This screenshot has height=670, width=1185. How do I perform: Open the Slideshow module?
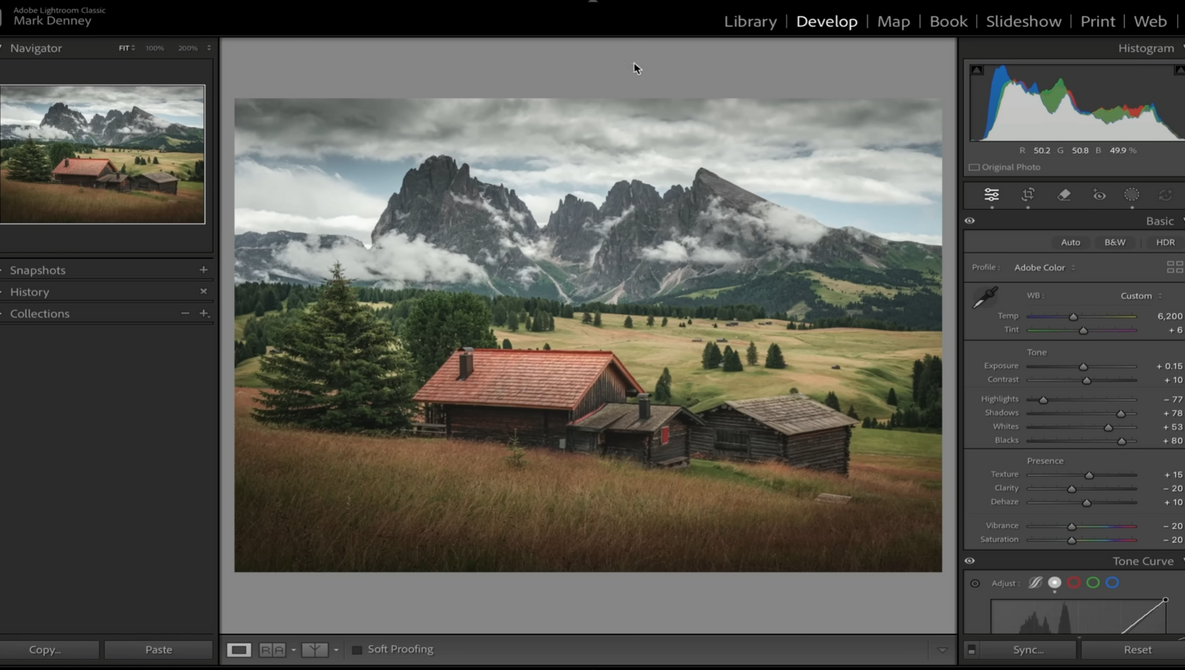coord(1023,21)
